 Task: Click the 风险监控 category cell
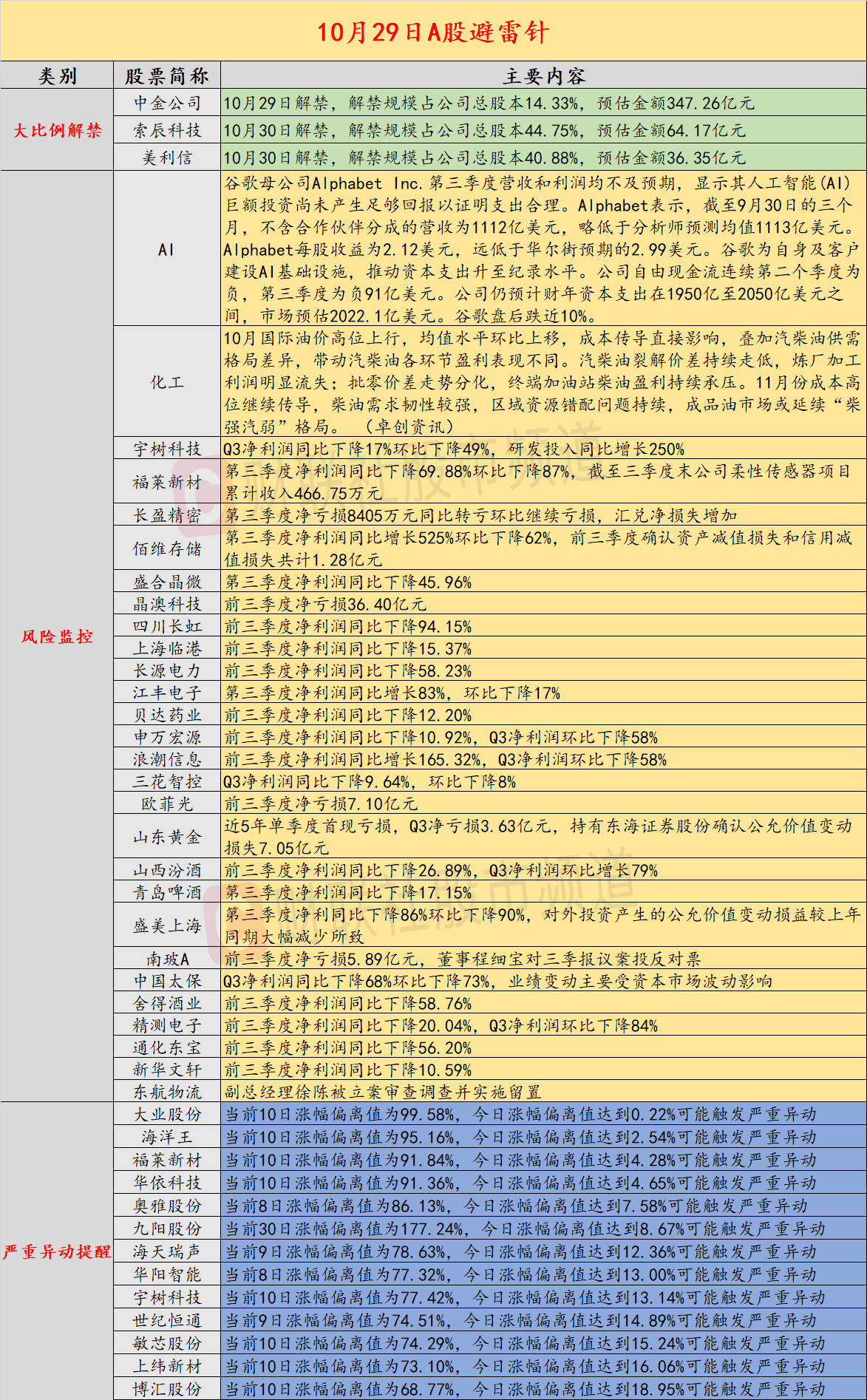pos(57,636)
